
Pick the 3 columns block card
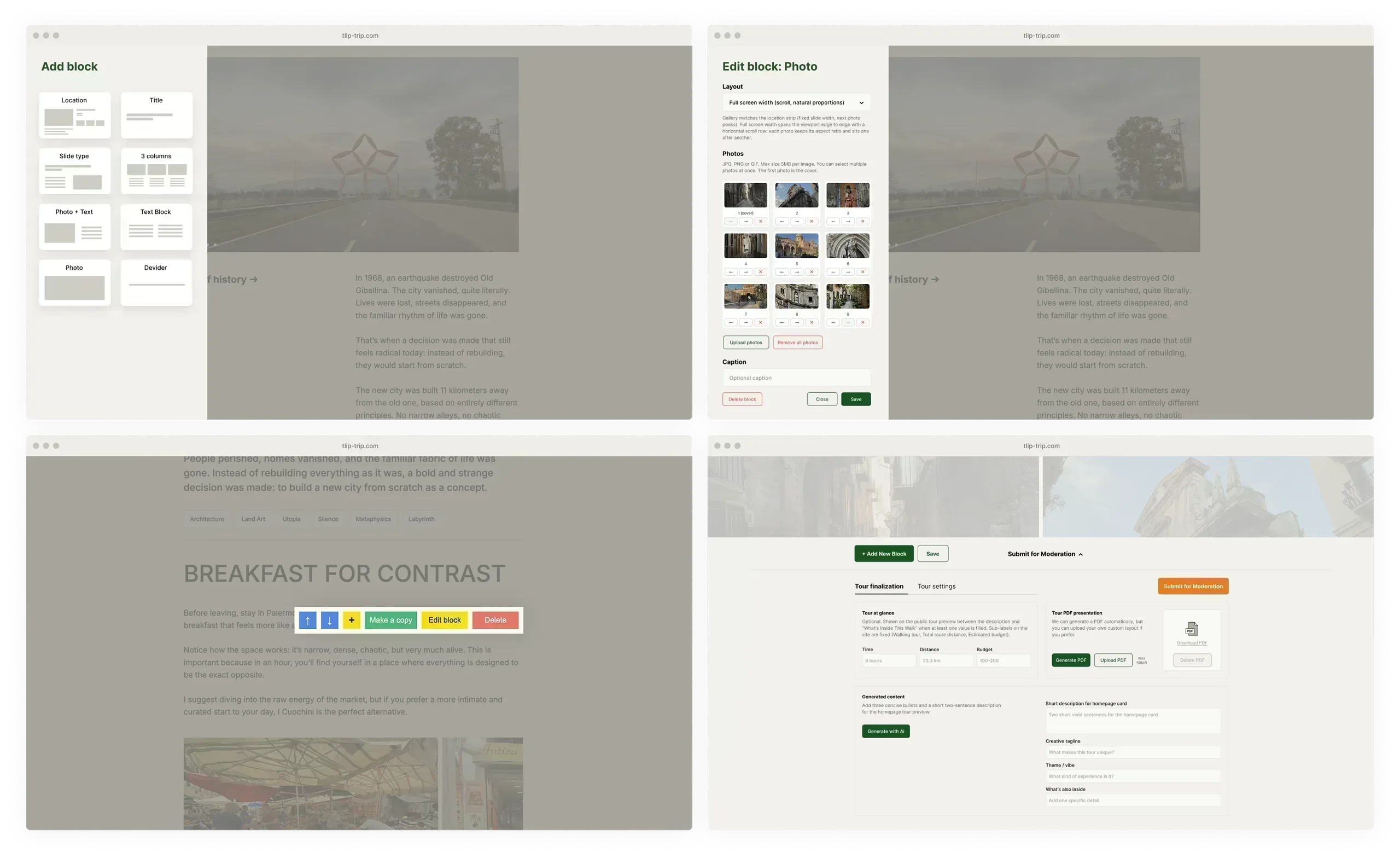tap(156, 171)
